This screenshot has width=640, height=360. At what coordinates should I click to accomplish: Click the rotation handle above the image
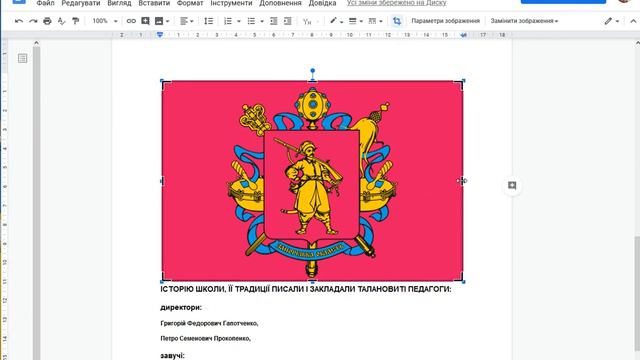coord(313,71)
